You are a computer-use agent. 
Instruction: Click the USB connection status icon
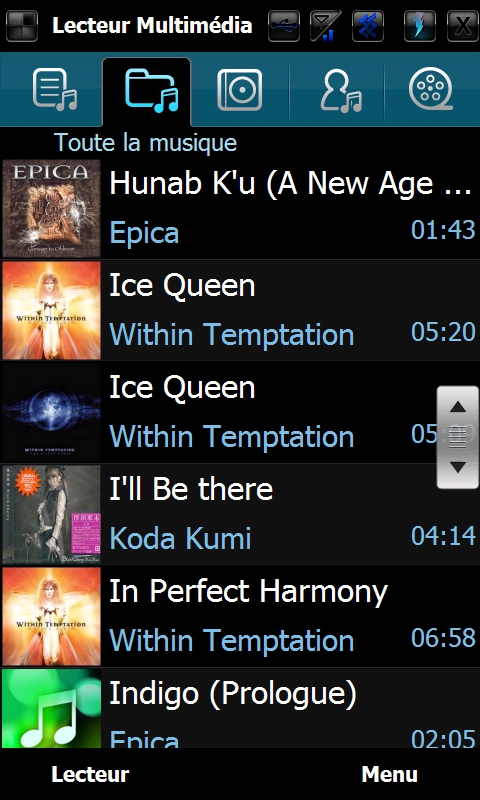[x=284, y=26]
